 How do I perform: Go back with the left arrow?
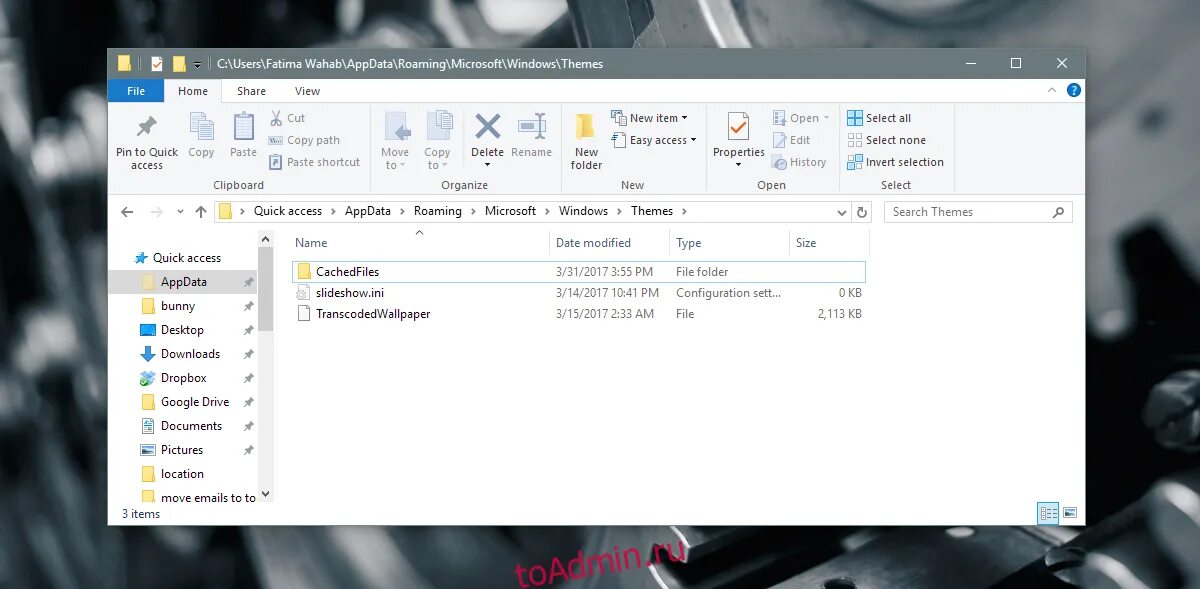pos(127,212)
